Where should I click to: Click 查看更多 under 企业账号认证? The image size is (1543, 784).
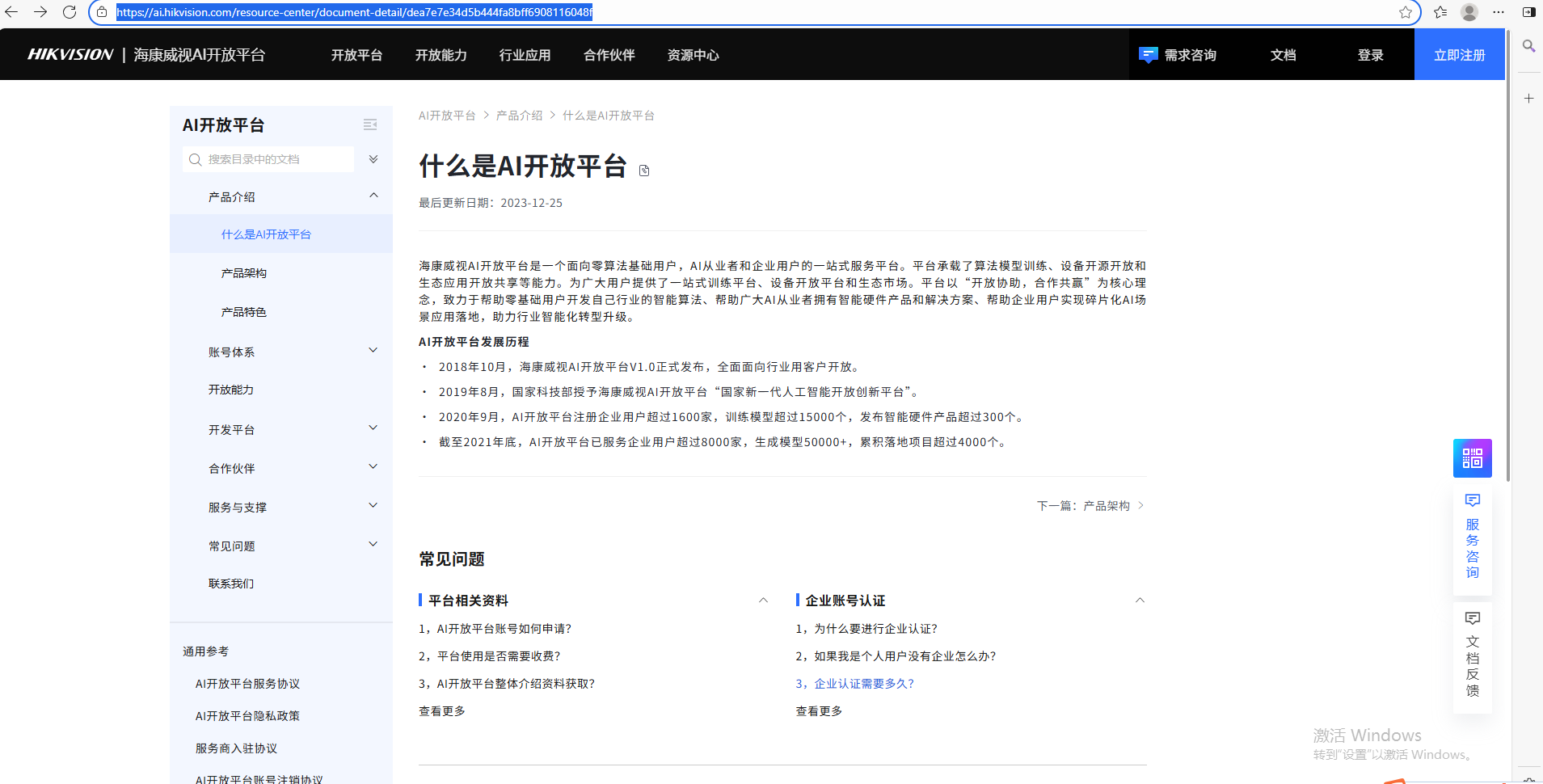[x=819, y=711]
